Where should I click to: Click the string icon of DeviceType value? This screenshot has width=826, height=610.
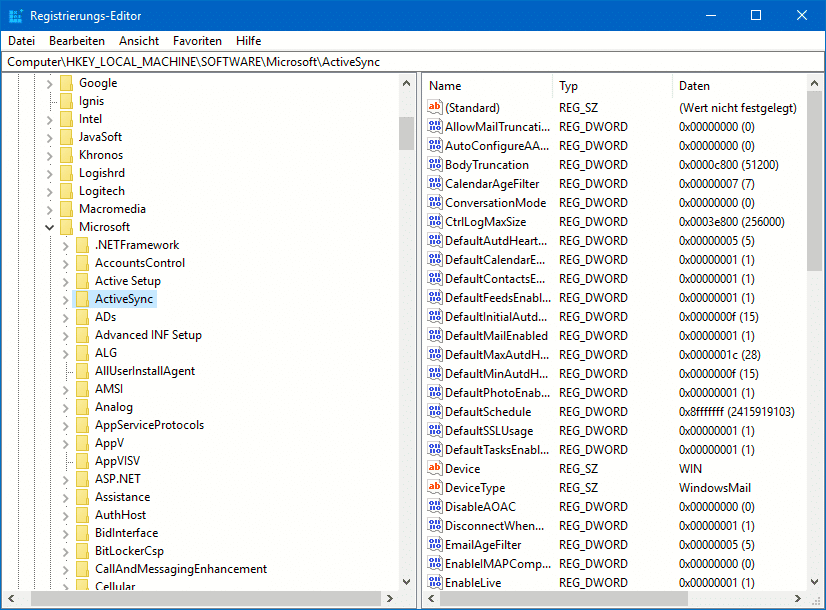click(435, 487)
